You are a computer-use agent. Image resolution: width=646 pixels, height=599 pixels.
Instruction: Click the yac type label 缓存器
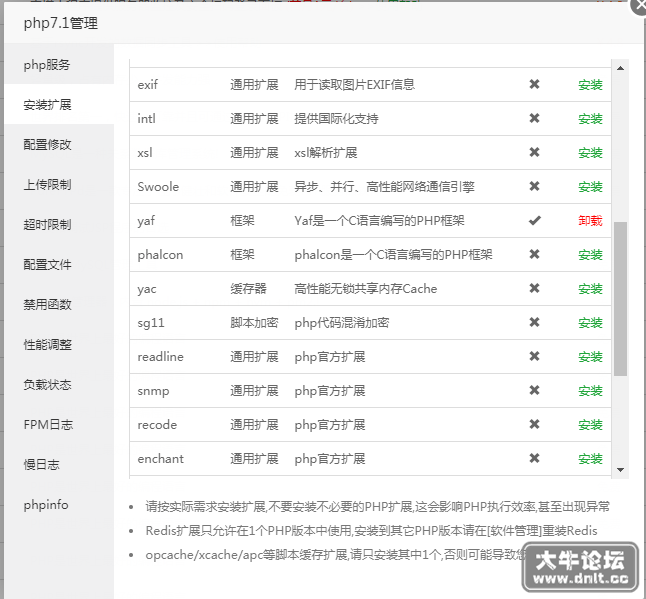[248, 288]
